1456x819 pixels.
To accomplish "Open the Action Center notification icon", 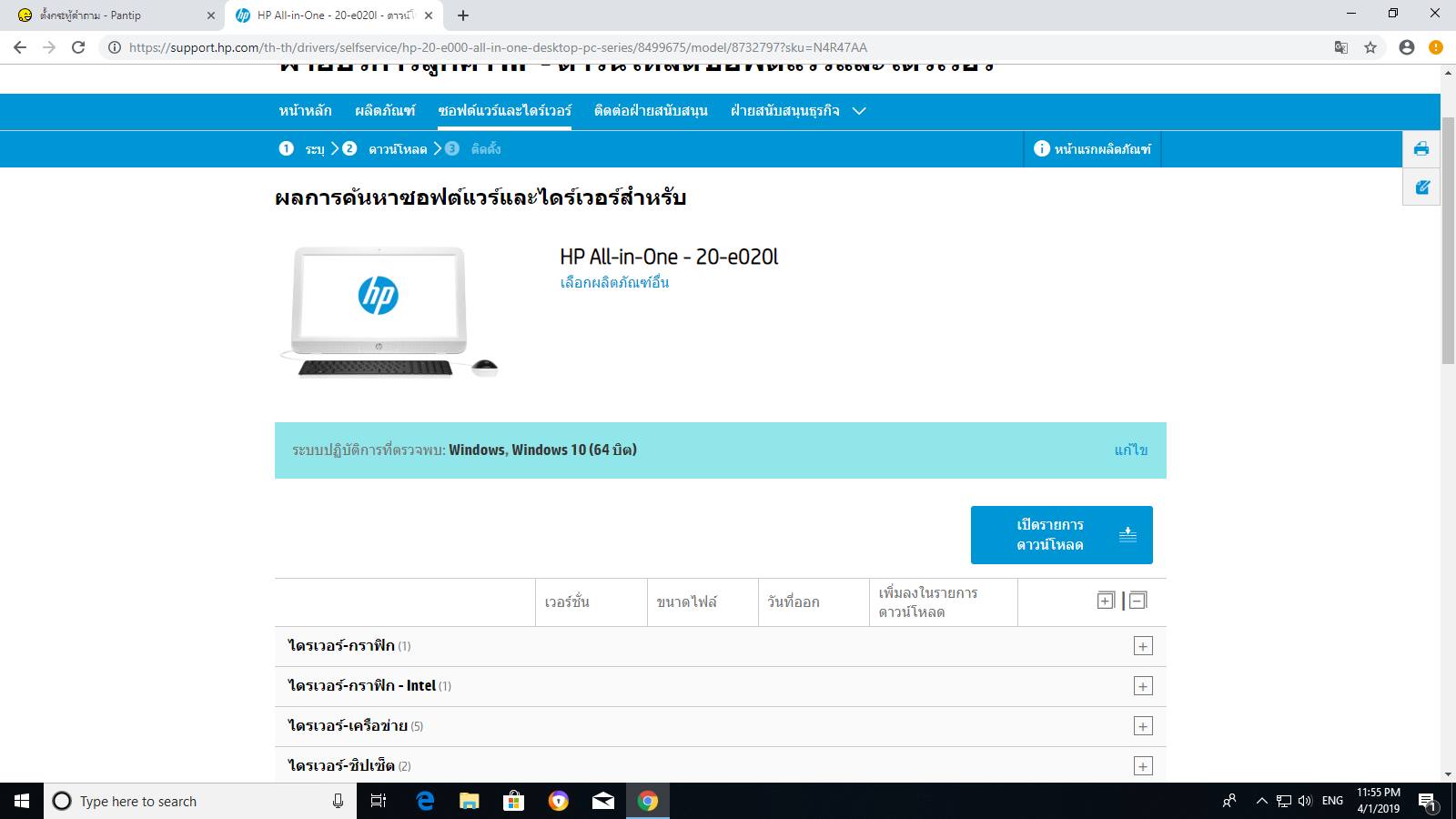I will pyautogui.click(x=1427, y=801).
